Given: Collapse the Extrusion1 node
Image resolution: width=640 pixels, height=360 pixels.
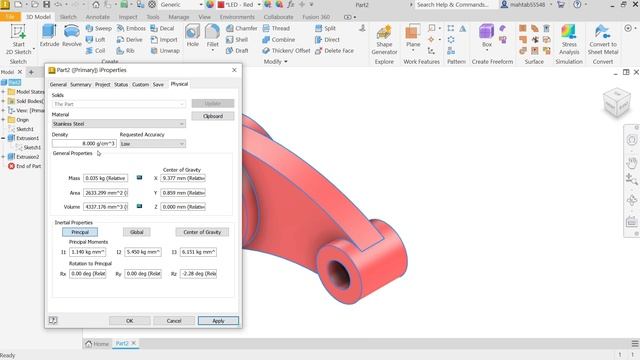Looking at the screenshot, I should [3, 138].
